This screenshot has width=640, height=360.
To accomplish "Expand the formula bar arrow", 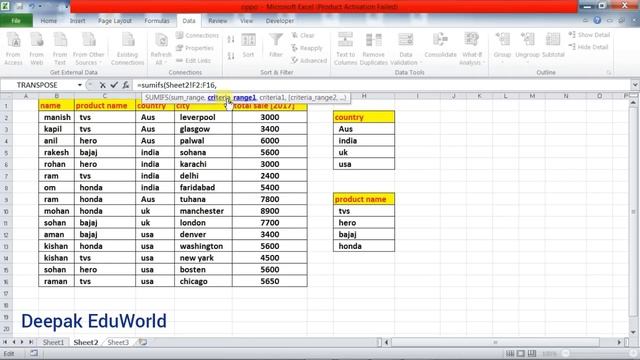I will pyautogui.click(x=635, y=85).
